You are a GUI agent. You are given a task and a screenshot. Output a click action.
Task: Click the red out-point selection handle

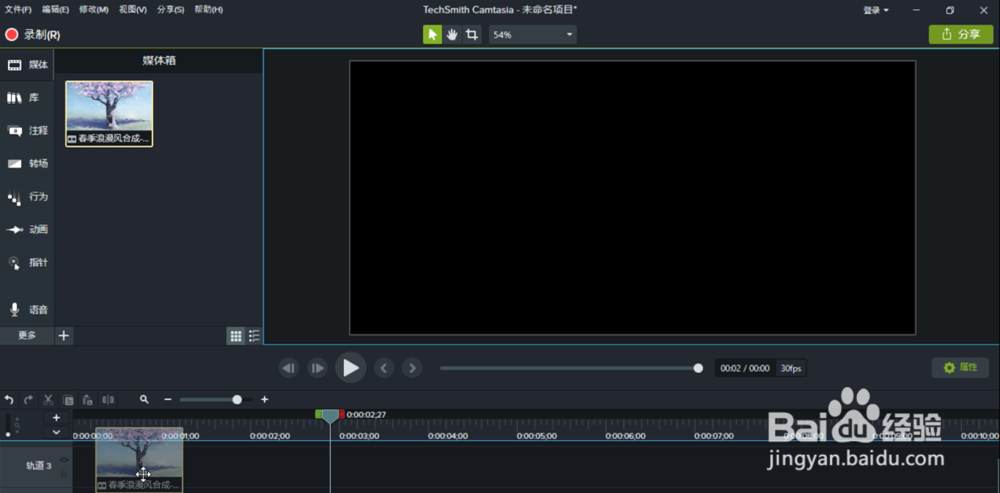pos(341,414)
